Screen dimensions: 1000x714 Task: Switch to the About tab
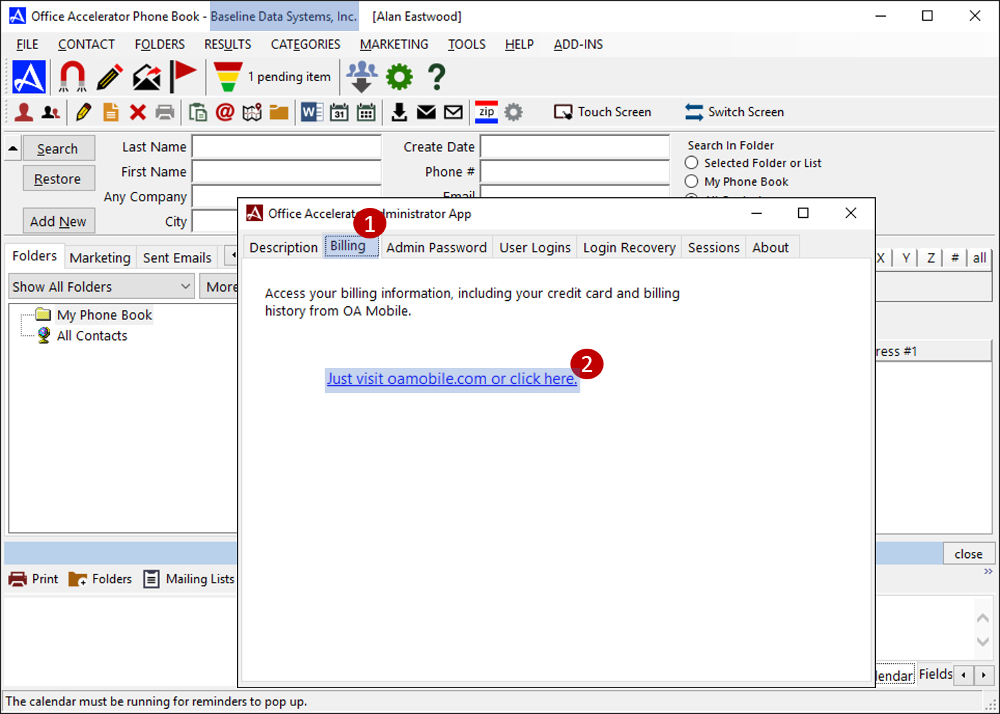click(x=770, y=247)
